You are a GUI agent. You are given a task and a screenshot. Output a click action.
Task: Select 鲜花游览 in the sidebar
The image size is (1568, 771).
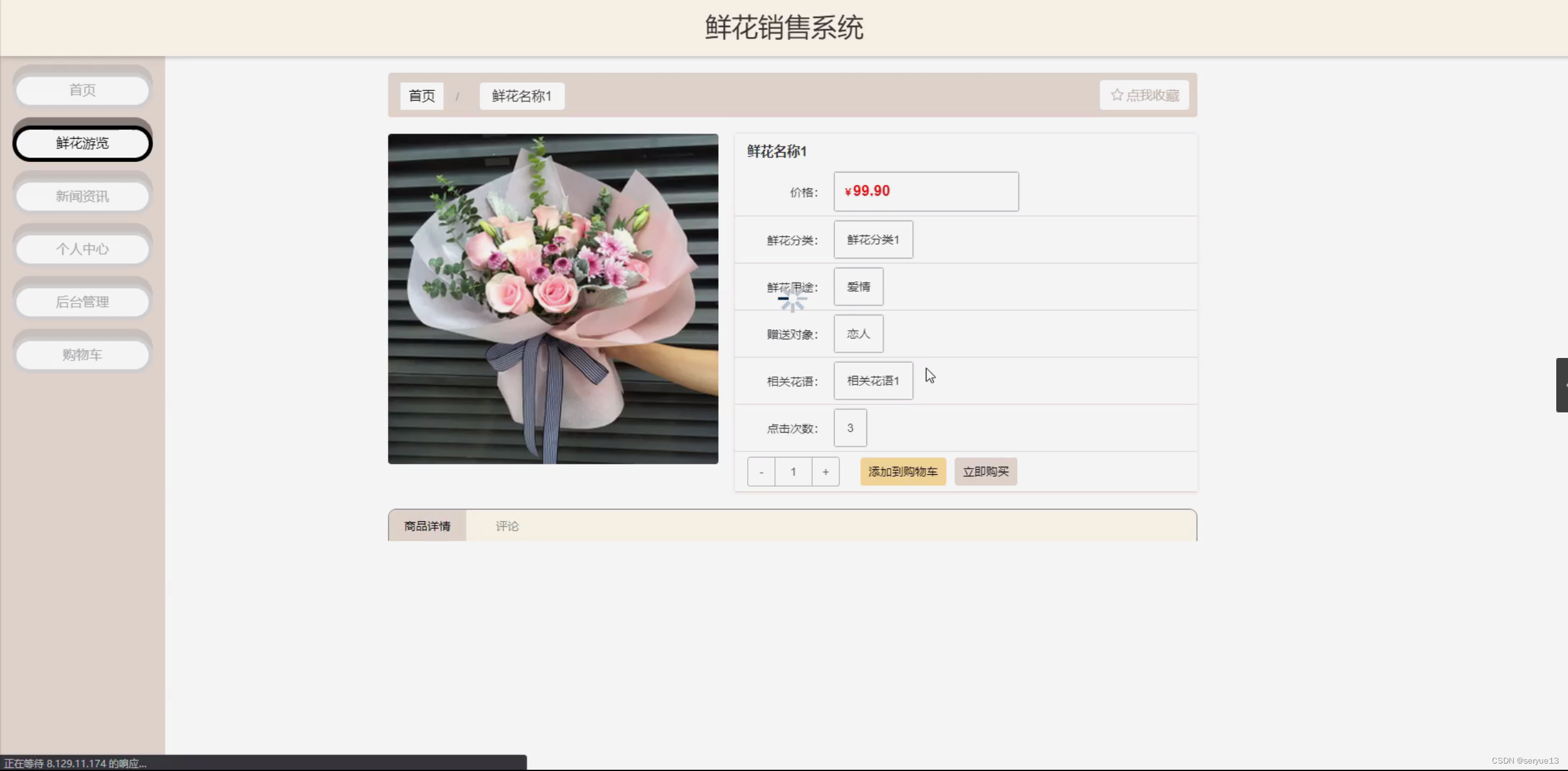click(x=82, y=143)
